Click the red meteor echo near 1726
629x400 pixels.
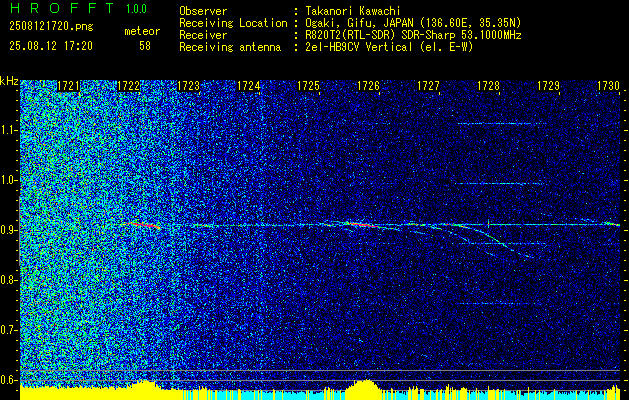click(362, 225)
